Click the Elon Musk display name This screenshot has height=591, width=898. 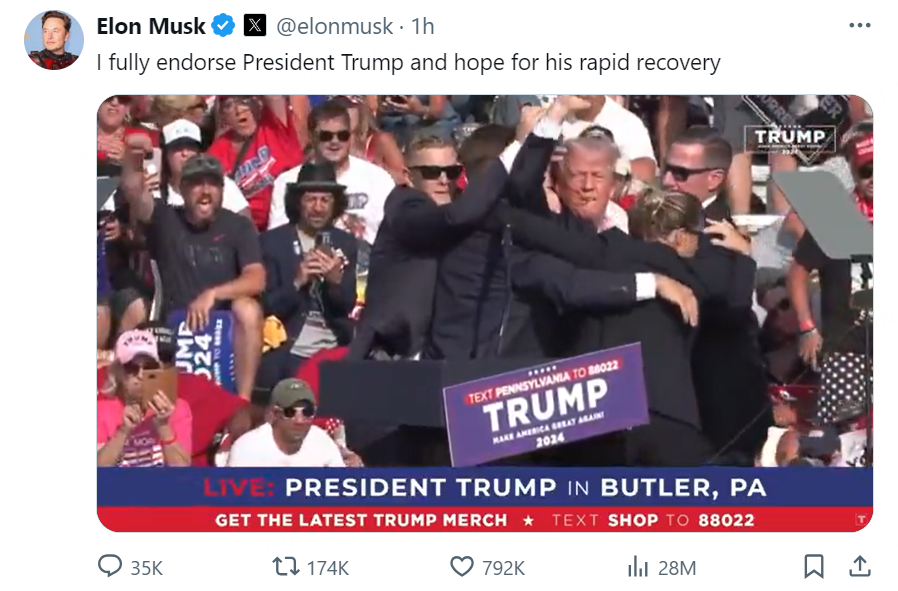coord(151,26)
